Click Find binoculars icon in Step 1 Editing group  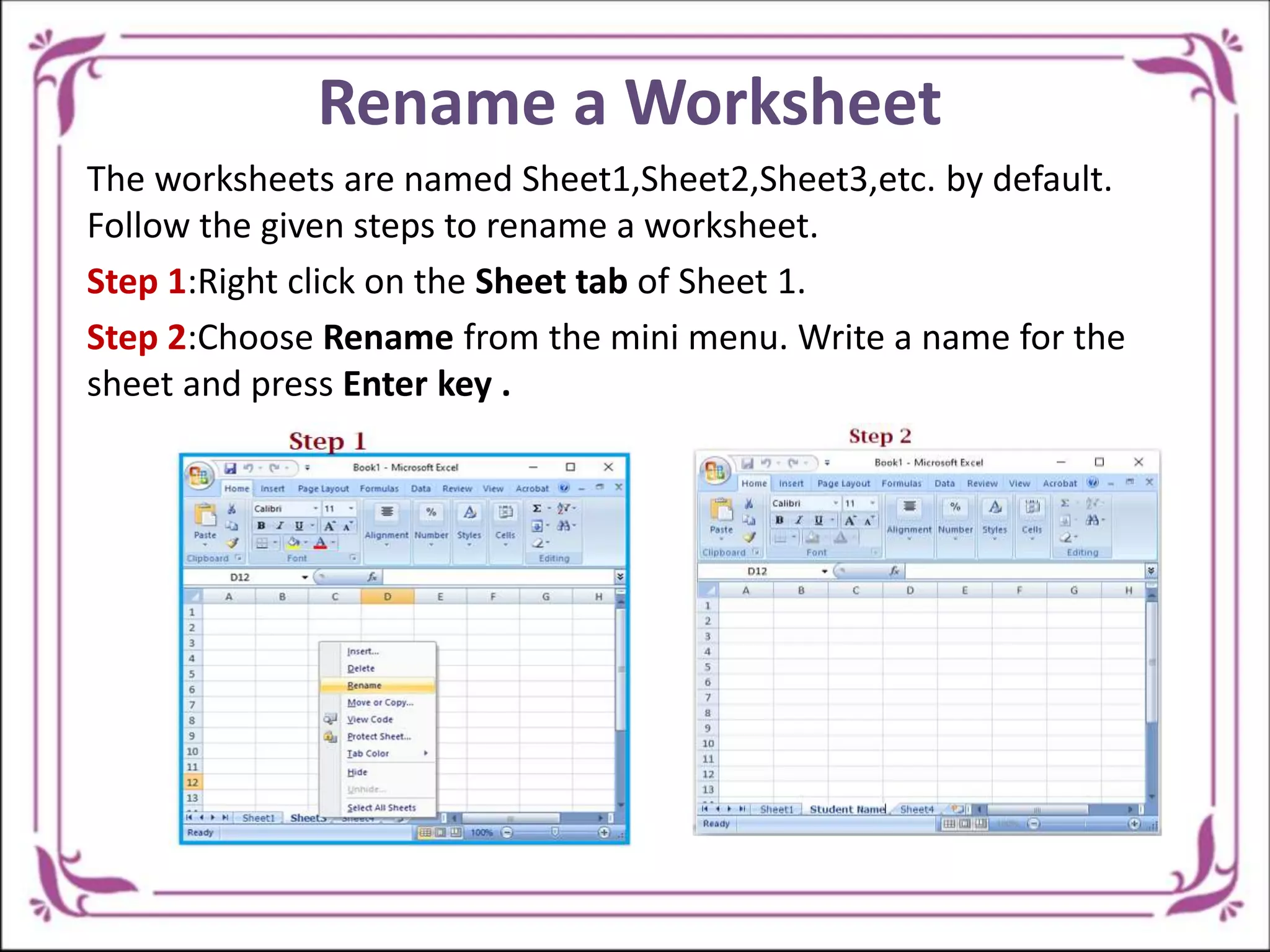(x=564, y=526)
